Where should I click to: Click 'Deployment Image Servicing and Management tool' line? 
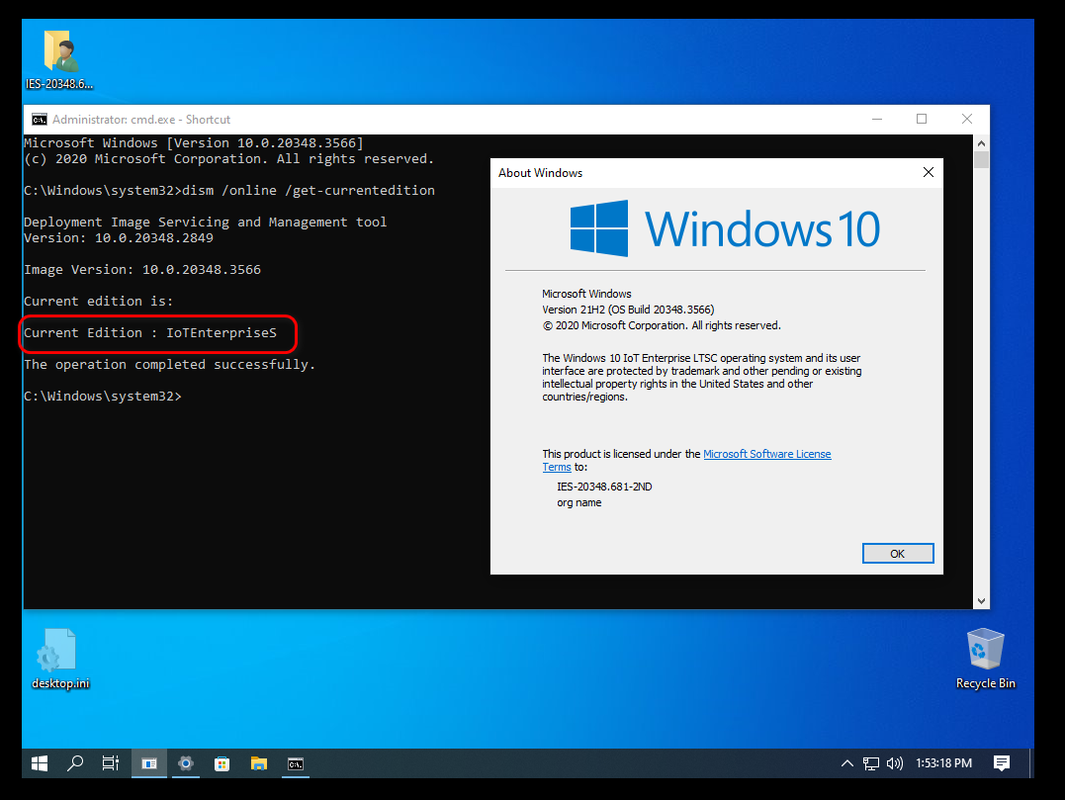[205, 222]
